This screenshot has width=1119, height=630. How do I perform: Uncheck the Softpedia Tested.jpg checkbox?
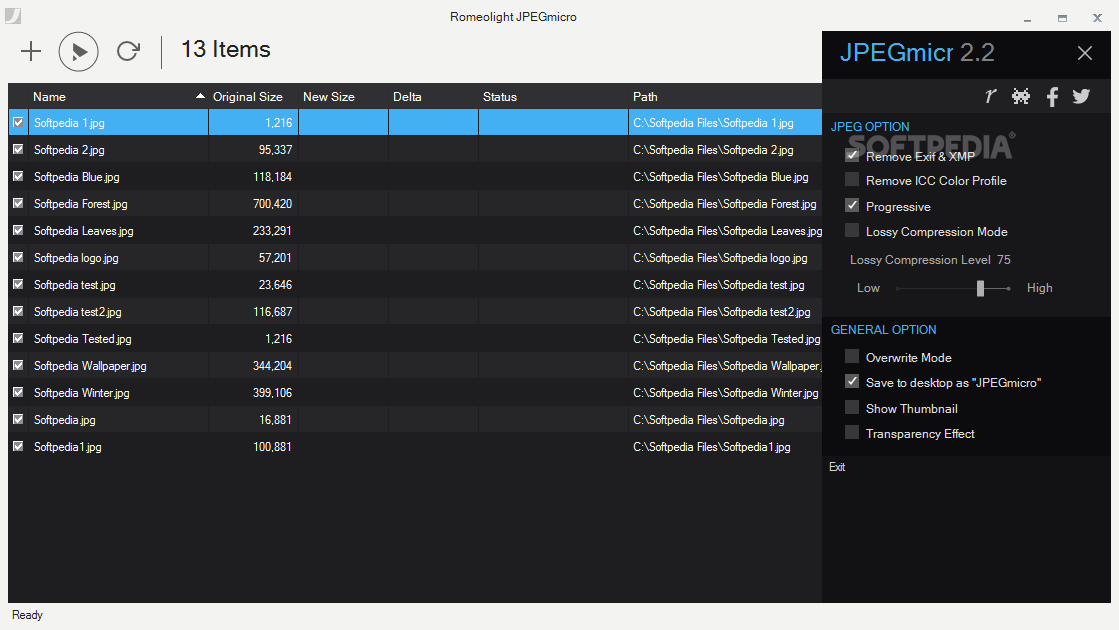click(x=18, y=338)
